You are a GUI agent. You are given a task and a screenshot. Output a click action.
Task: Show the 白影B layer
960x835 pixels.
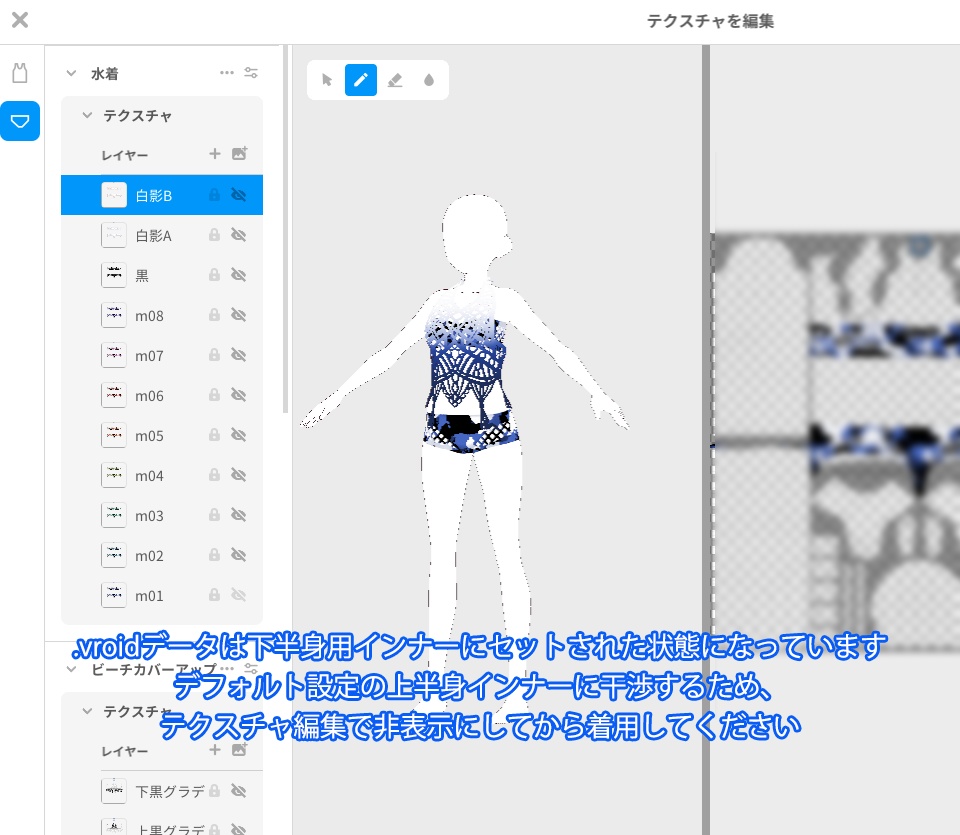coord(239,195)
